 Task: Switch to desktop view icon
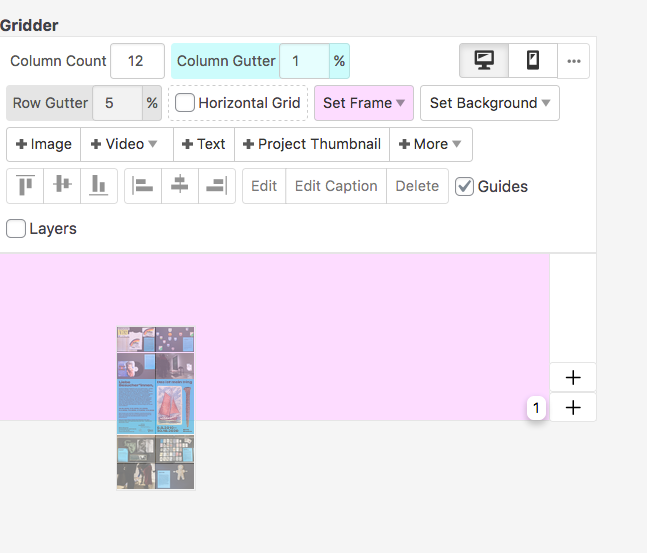tap(484, 61)
